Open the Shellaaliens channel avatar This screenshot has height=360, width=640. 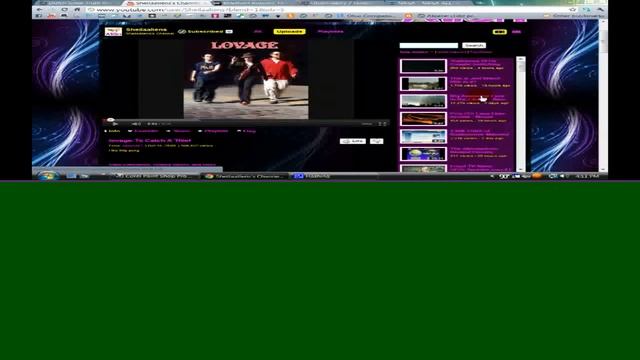pos(113,31)
